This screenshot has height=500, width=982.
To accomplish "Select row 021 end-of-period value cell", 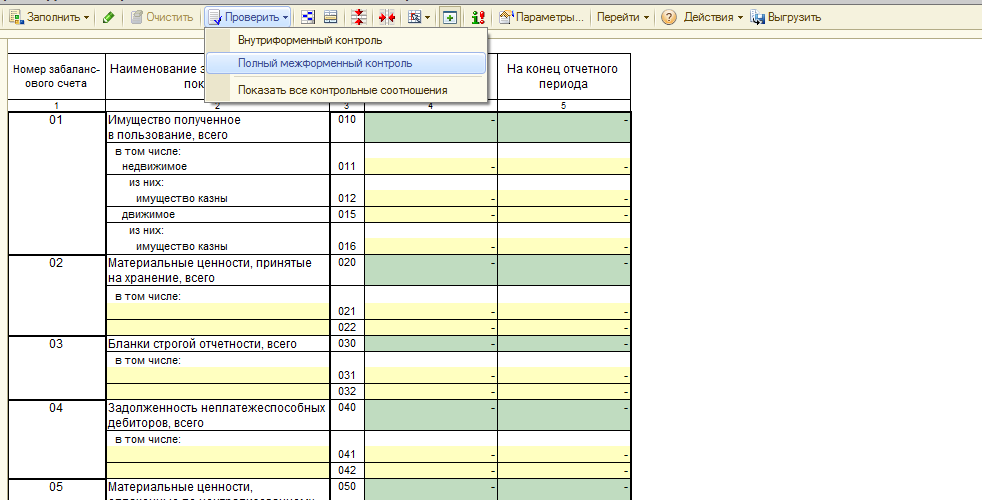I will pos(564,311).
